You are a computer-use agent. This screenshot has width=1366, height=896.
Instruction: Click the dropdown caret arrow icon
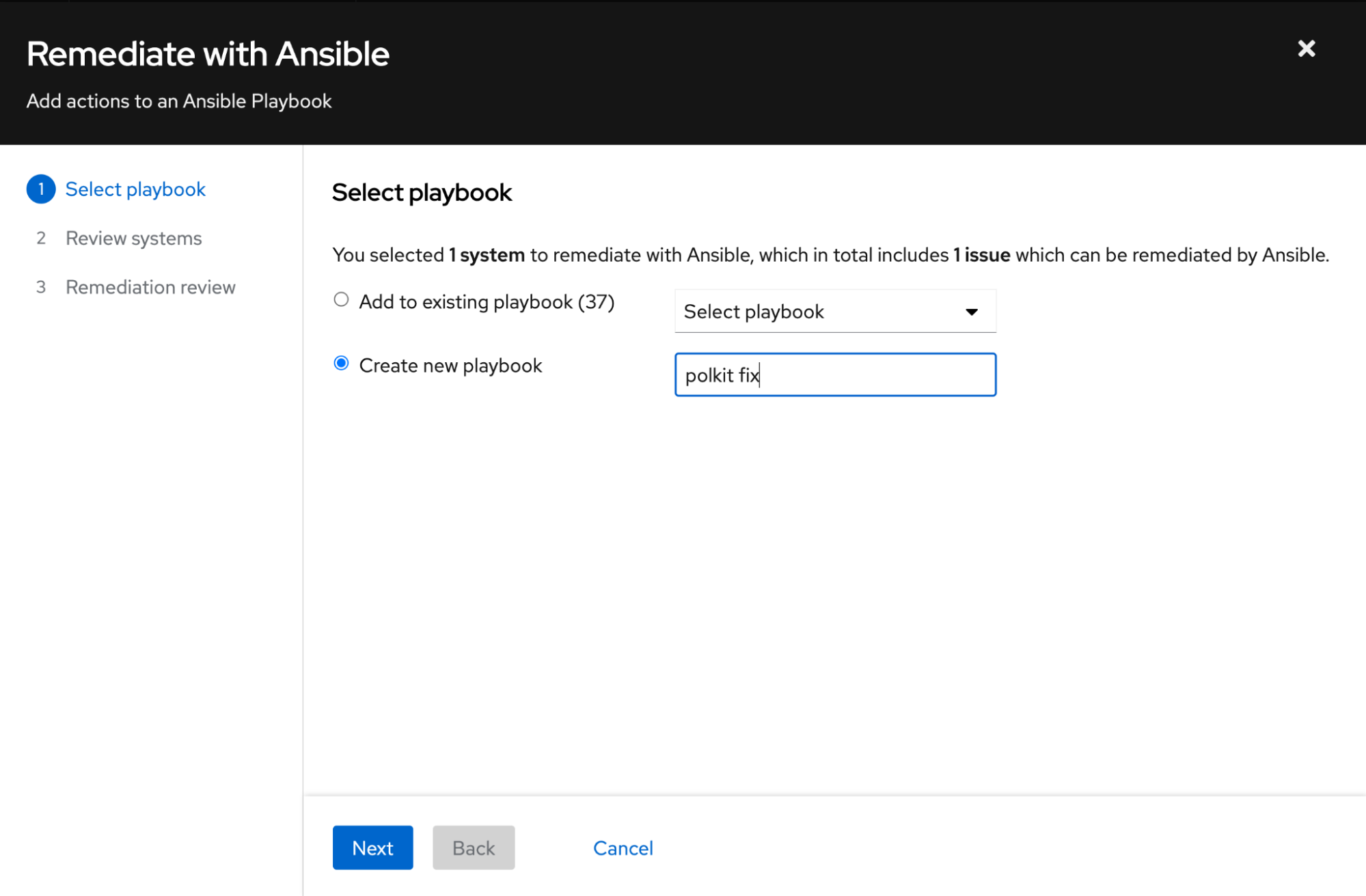[x=971, y=312]
